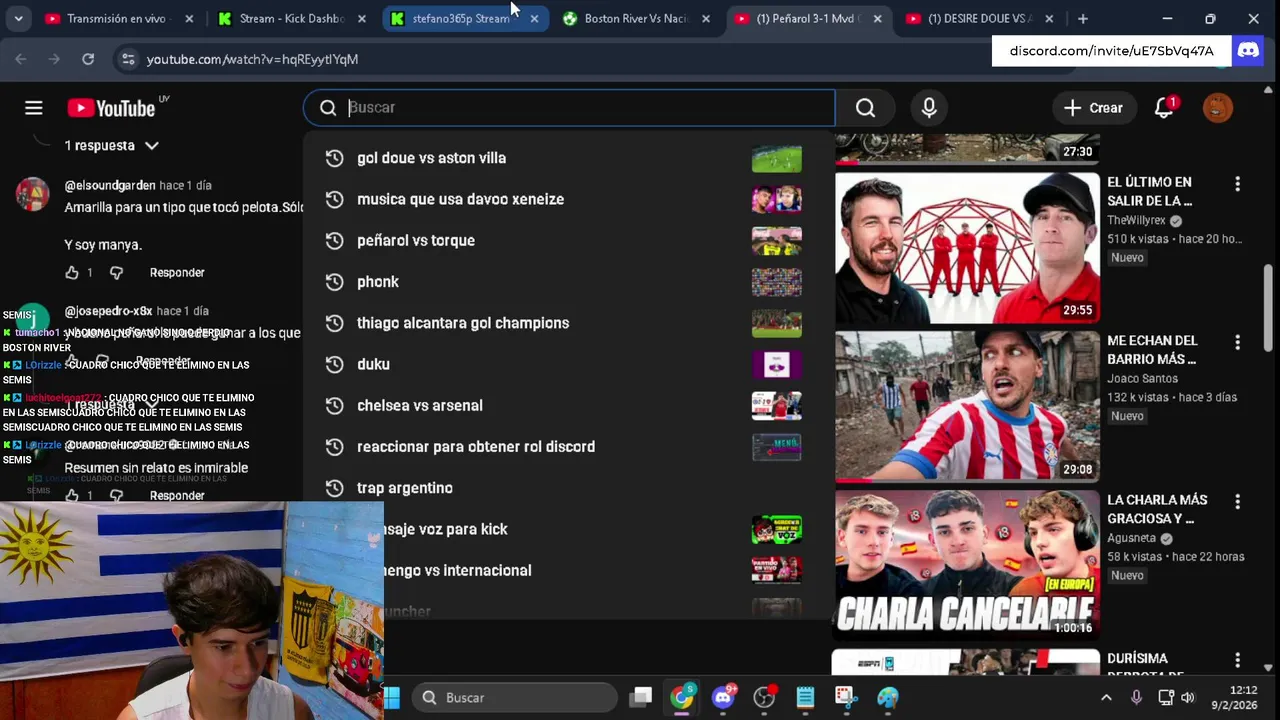Reply to the @elsoundgarden comment
The width and height of the screenshot is (1280, 720).
[x=177, y=272]
